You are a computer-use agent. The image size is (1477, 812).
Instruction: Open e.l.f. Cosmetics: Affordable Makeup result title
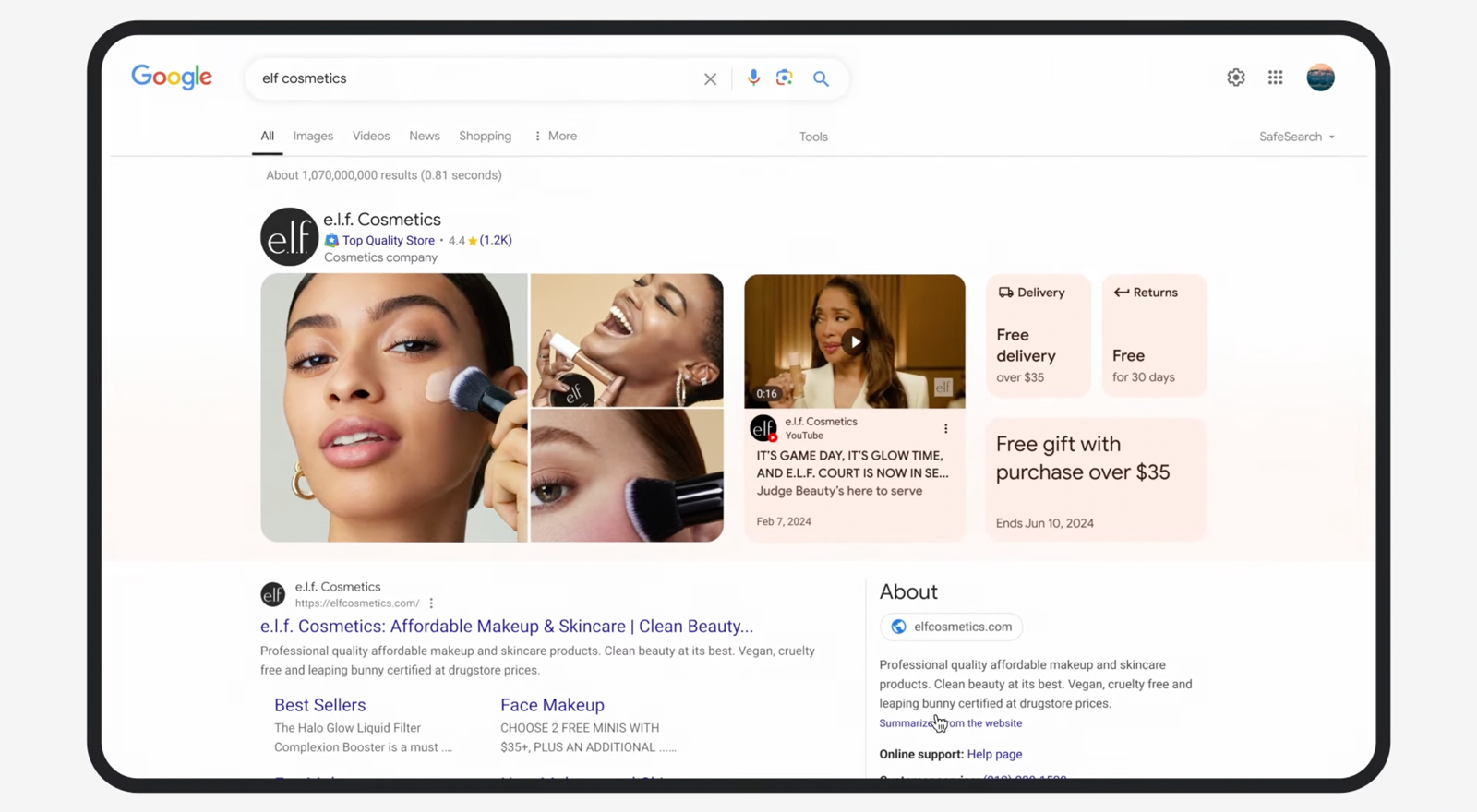507,627
